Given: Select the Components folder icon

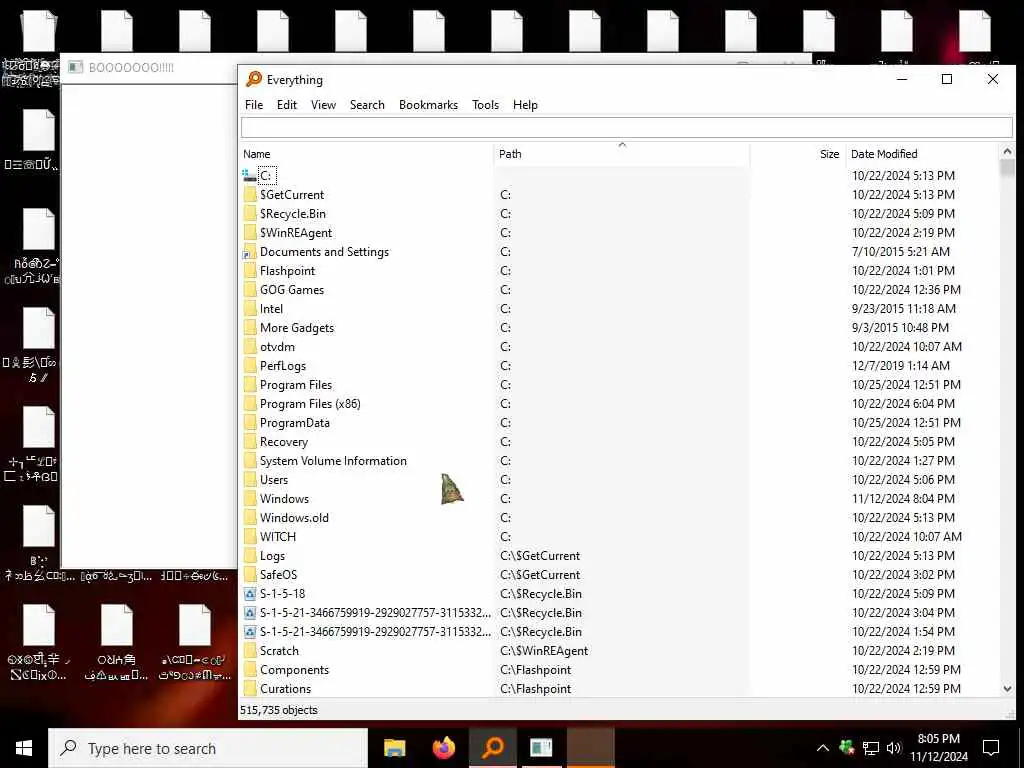Looking at the screenshot, I should pos(249,670).
